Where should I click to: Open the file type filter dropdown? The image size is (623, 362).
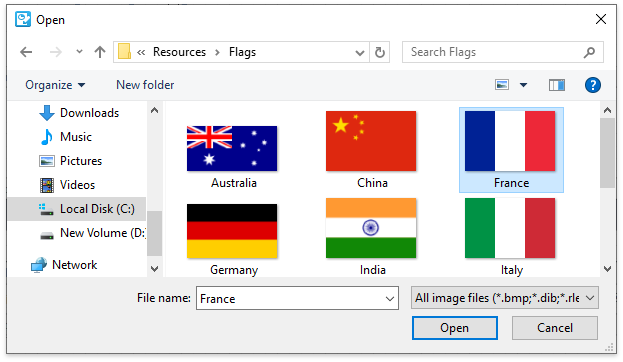coord(505,298)
